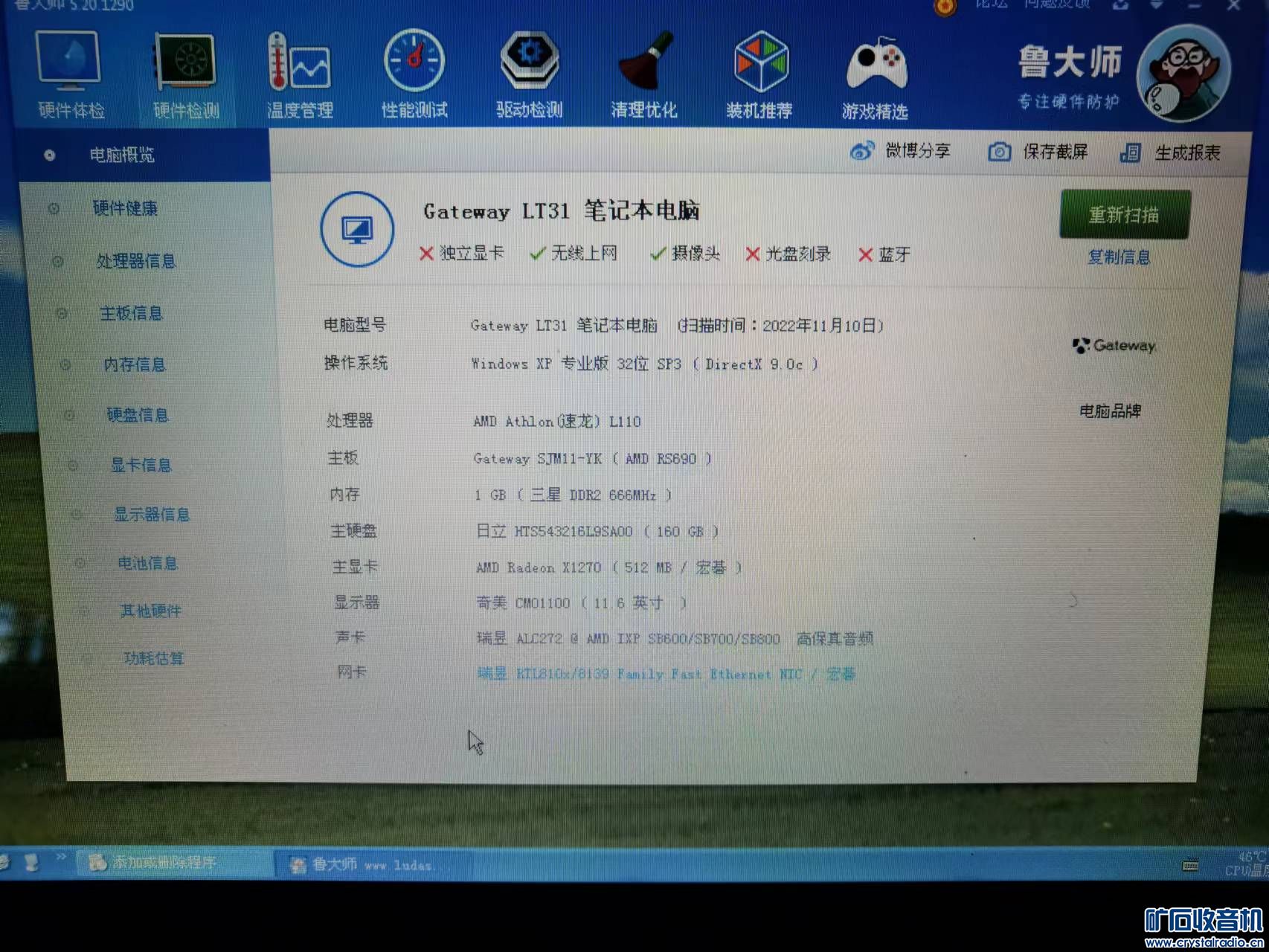Click the title Gateway LT31 笔记本电脑

(562, 211)
